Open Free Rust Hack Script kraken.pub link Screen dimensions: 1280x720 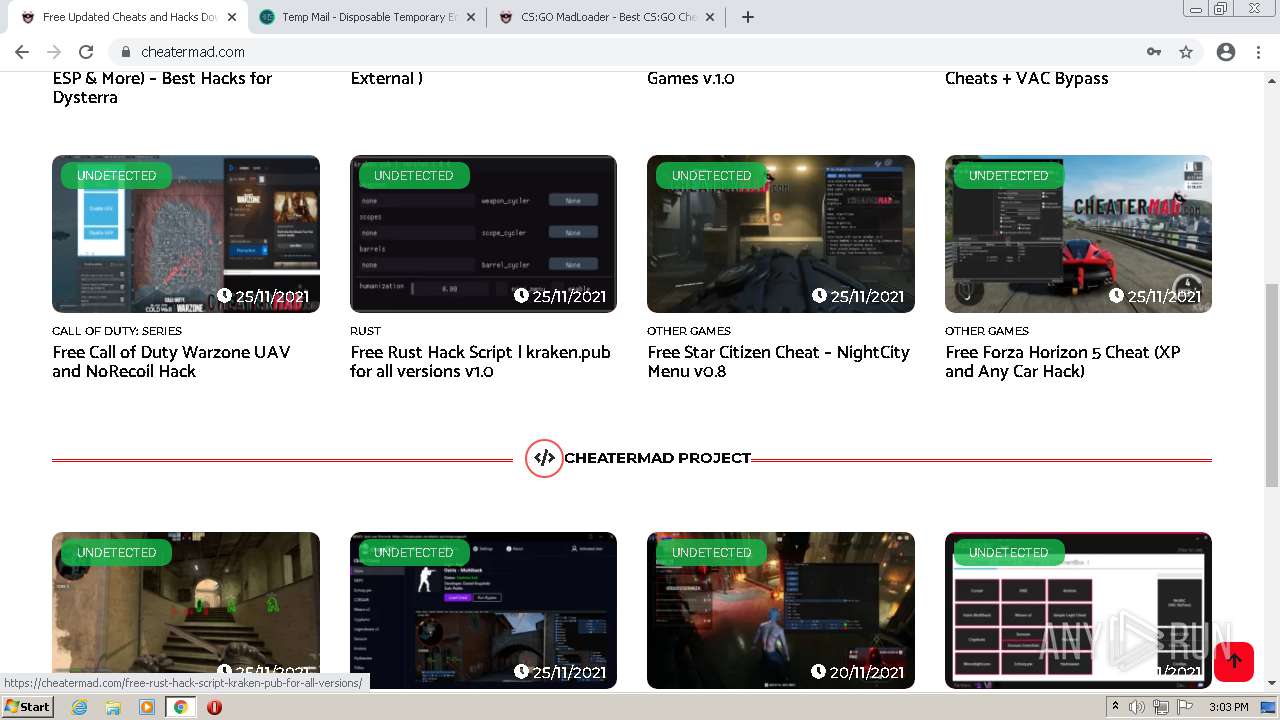coord(480,362)
